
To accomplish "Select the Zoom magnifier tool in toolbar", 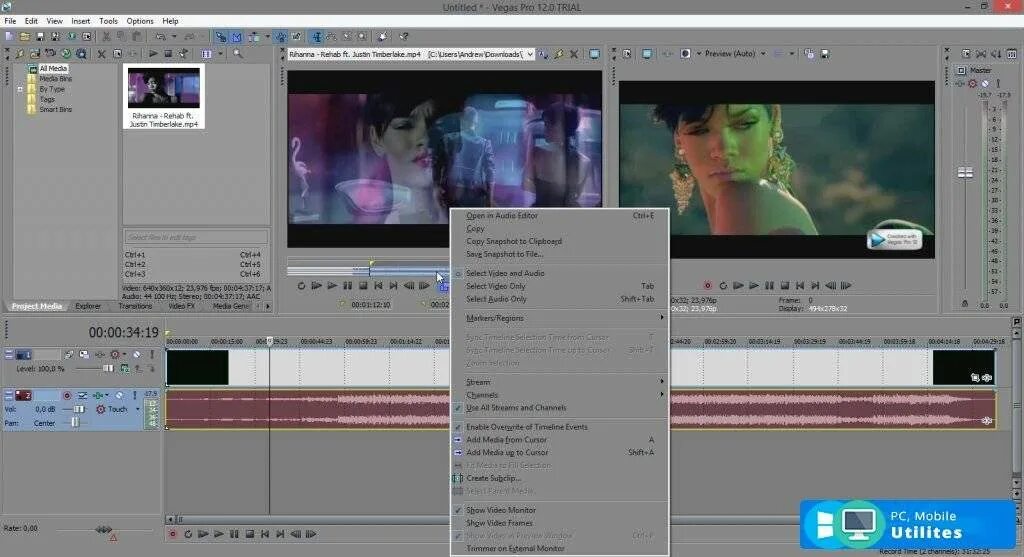I will click(x=362, y=37).
